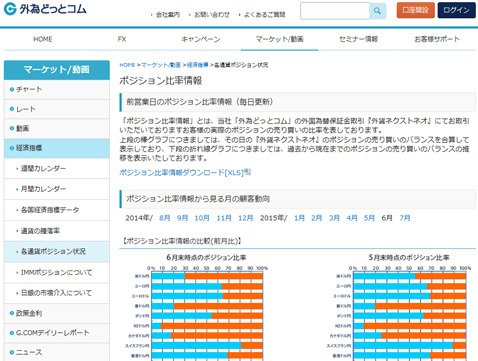Screen dimensions: 478x361
Task: Open the キャンペーン tab
Action: coord(201,39)
